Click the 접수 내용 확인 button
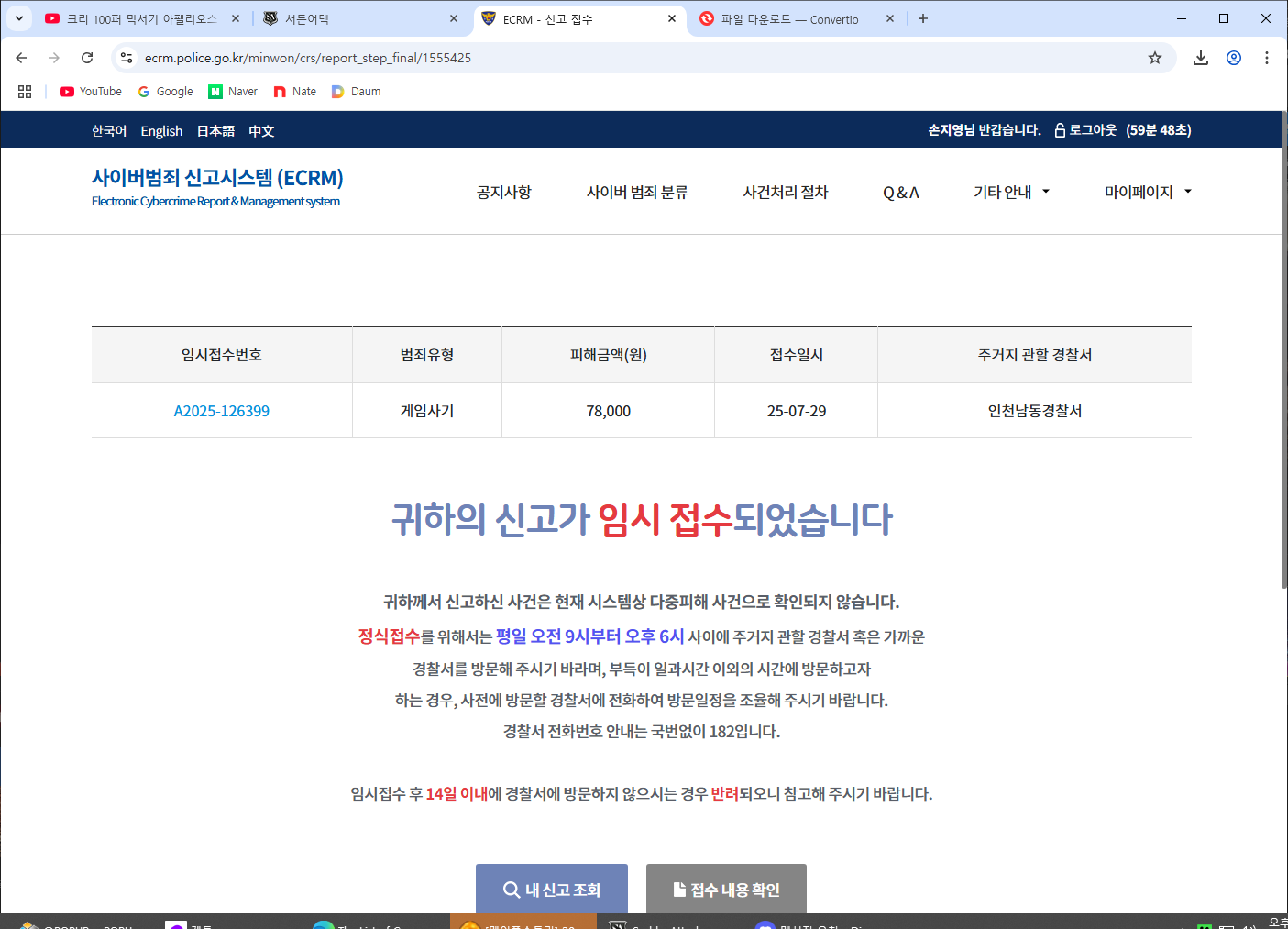This screenshot has width=1288, height=929. click(x=726, y=889)
